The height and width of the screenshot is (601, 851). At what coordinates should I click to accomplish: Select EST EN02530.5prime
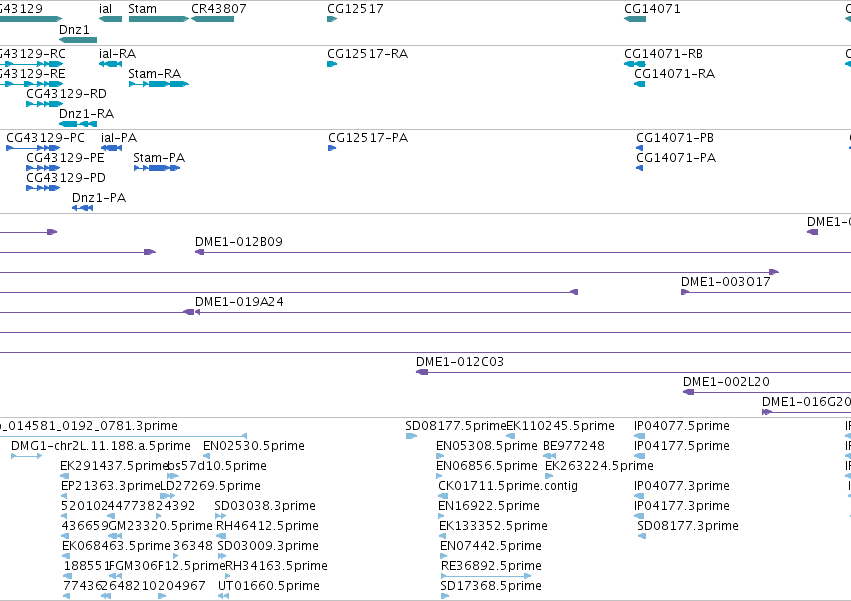pos(254,446)
